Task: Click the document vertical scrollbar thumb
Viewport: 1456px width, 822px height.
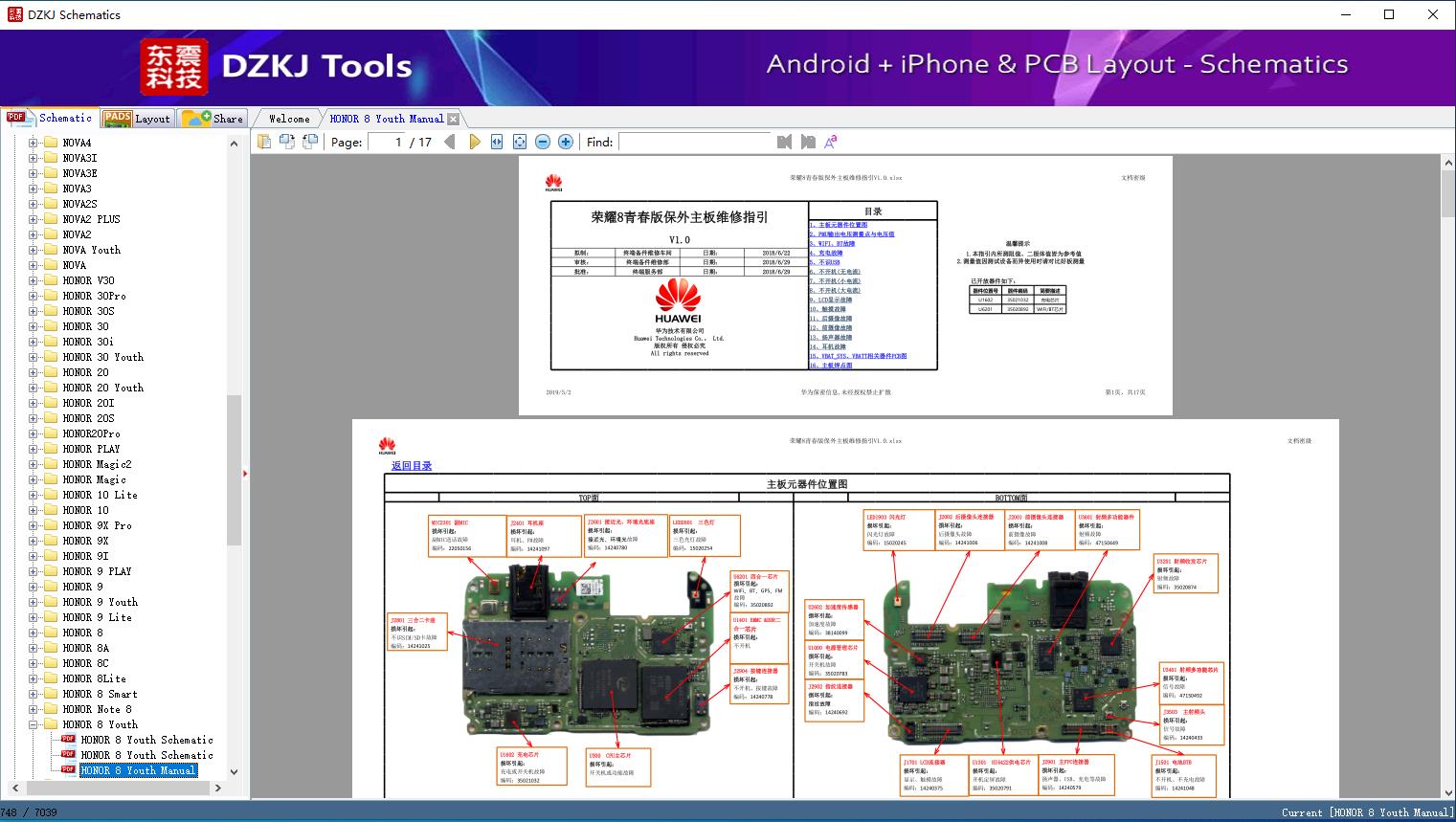Action: pyautogui.click(x=1447, y=195)
